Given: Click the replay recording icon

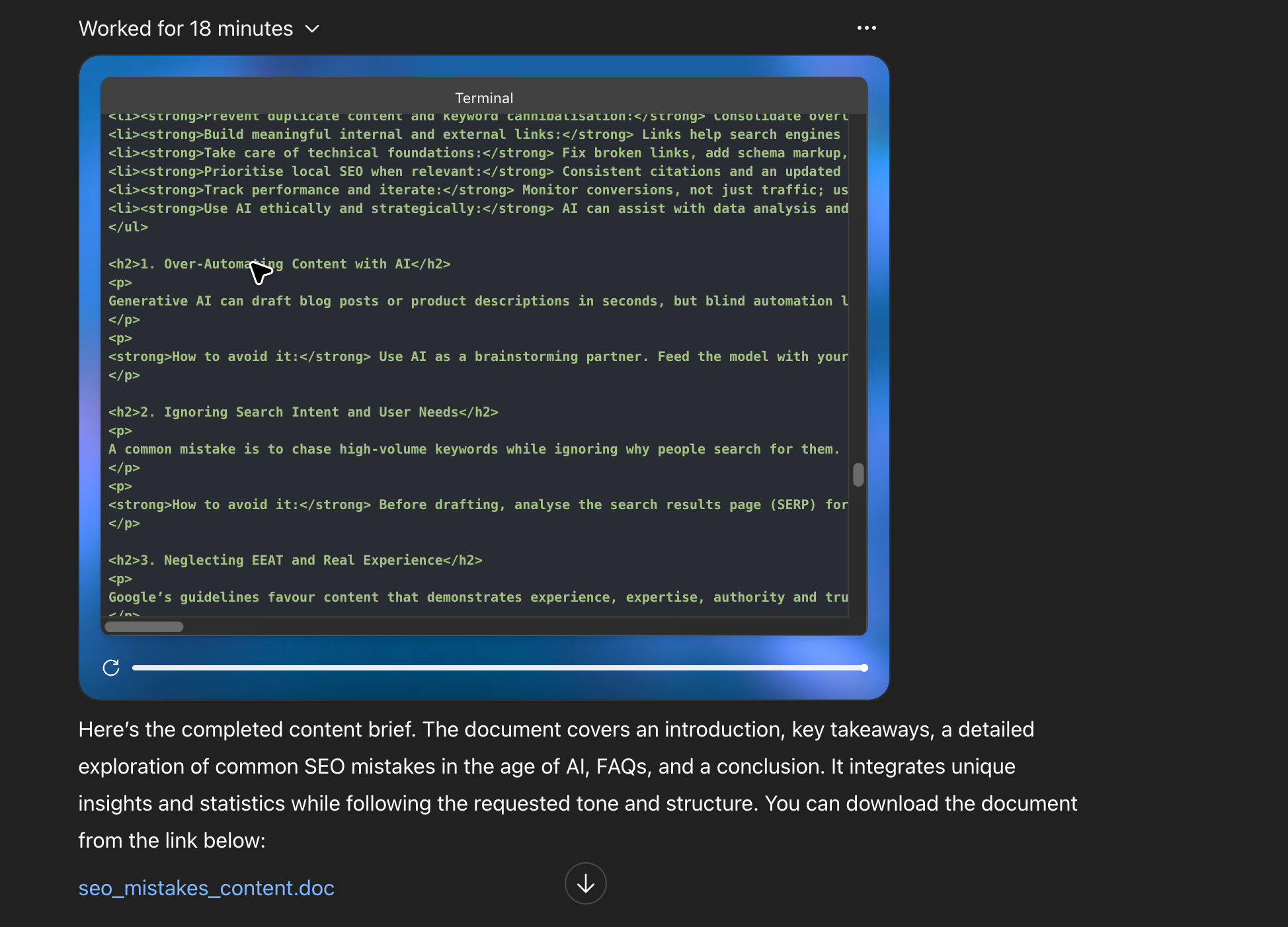Looking at the screenshot, I should (x=111, y=668).
